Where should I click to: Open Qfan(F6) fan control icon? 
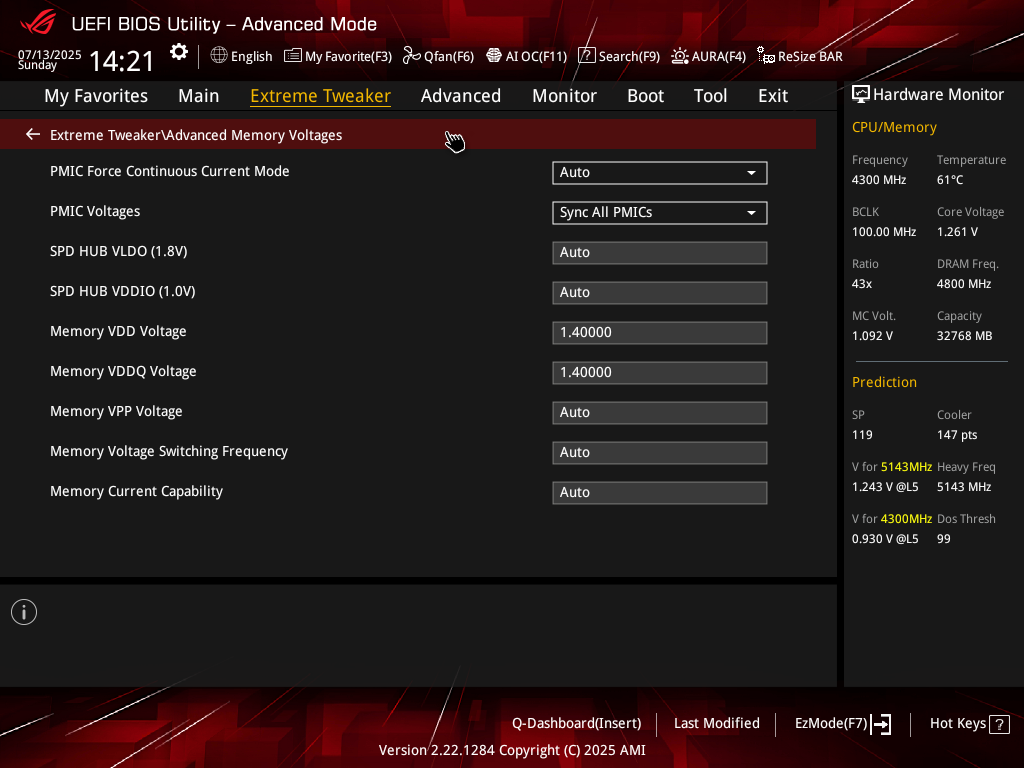coord(411,56)
